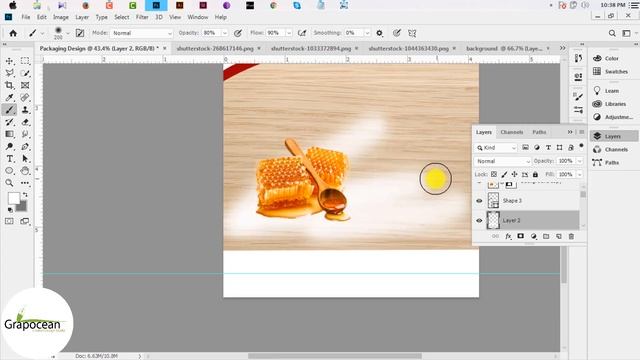Open layer Fill dropdown arrow
This screenshot has height=360, width=640.
pyautogui.click(x=580, y=174)
